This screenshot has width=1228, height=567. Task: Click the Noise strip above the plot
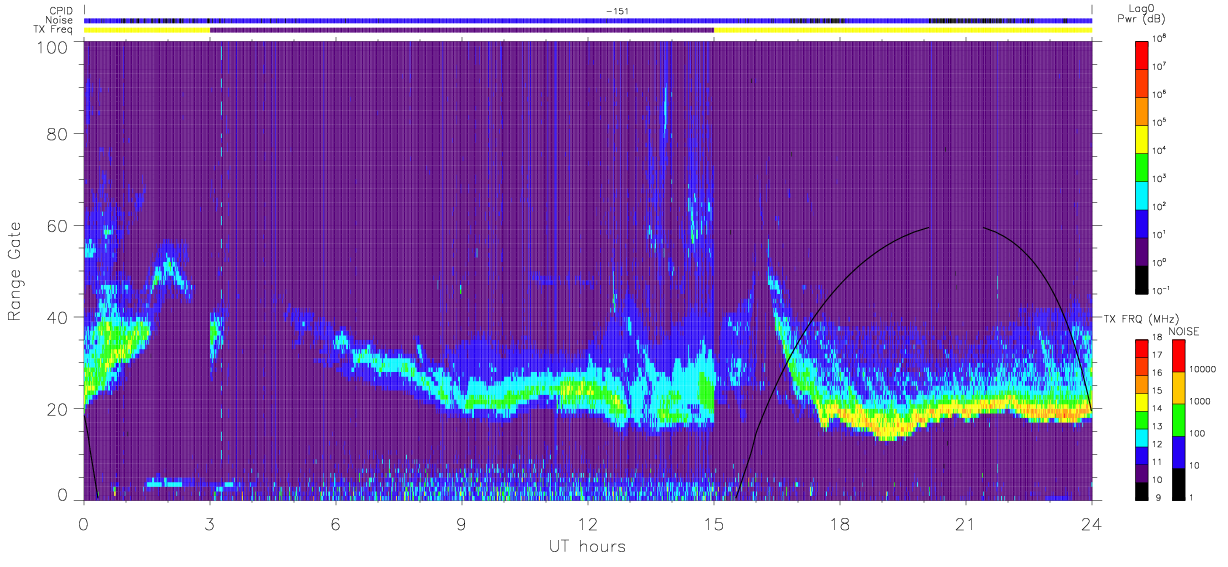click(588, 20)
